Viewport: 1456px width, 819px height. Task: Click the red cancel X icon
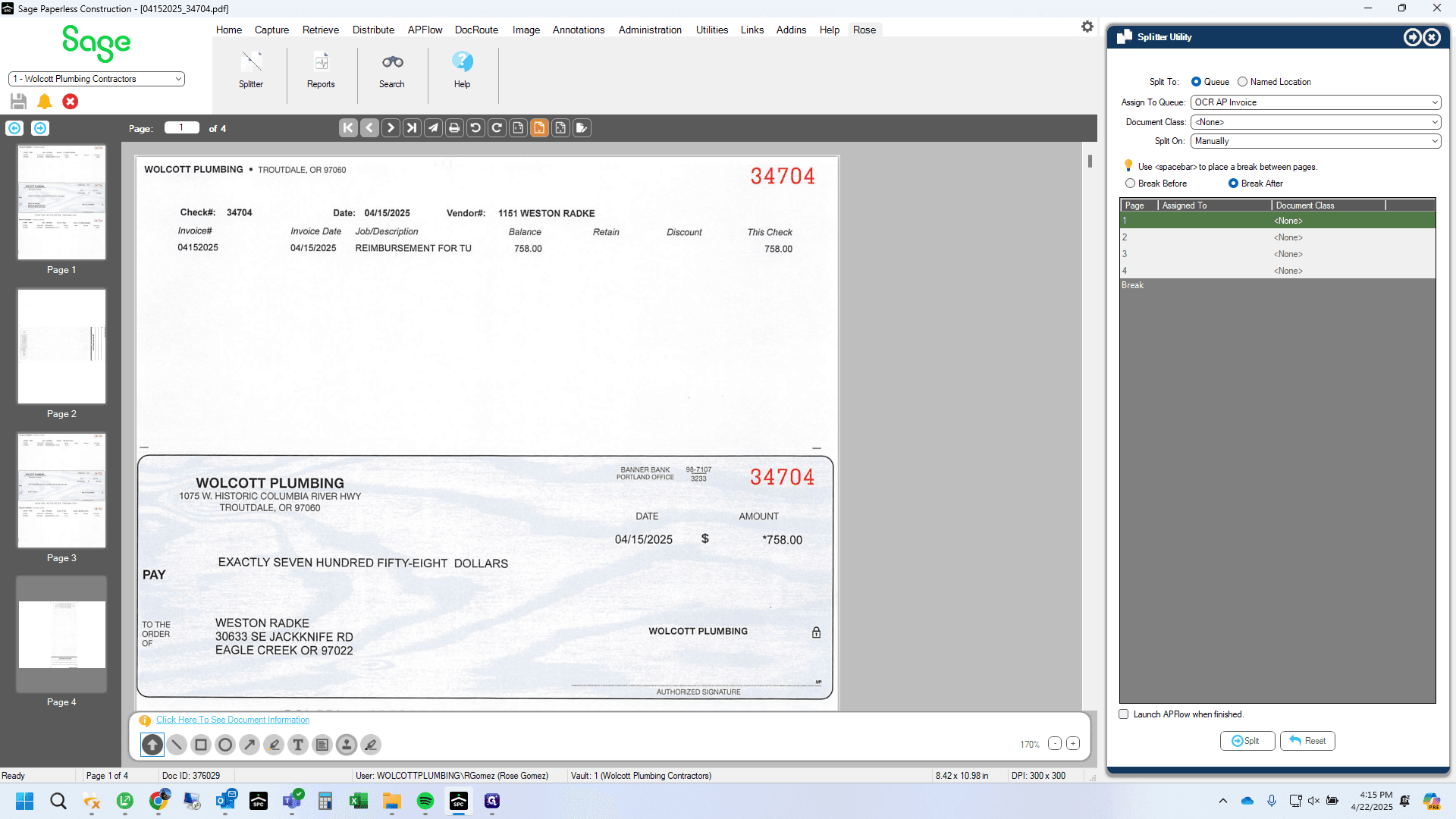71,102
